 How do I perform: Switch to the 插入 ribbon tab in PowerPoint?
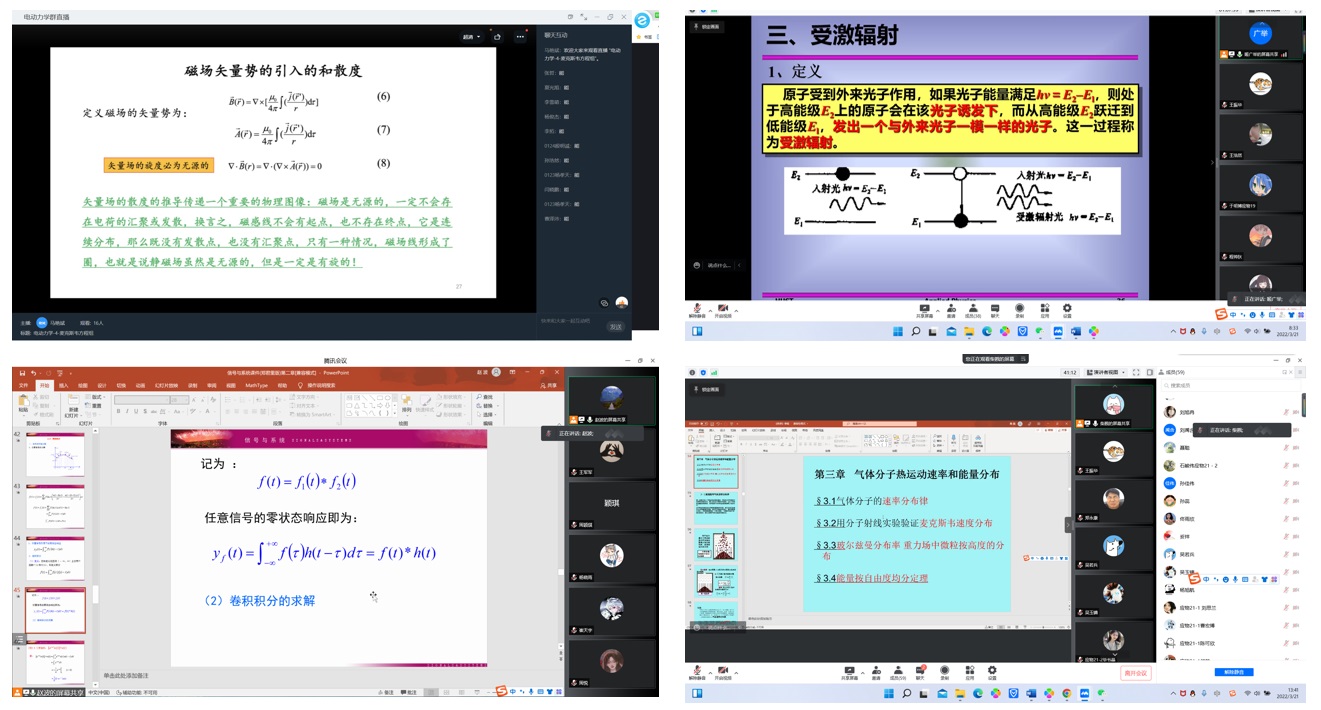[64, 384]
